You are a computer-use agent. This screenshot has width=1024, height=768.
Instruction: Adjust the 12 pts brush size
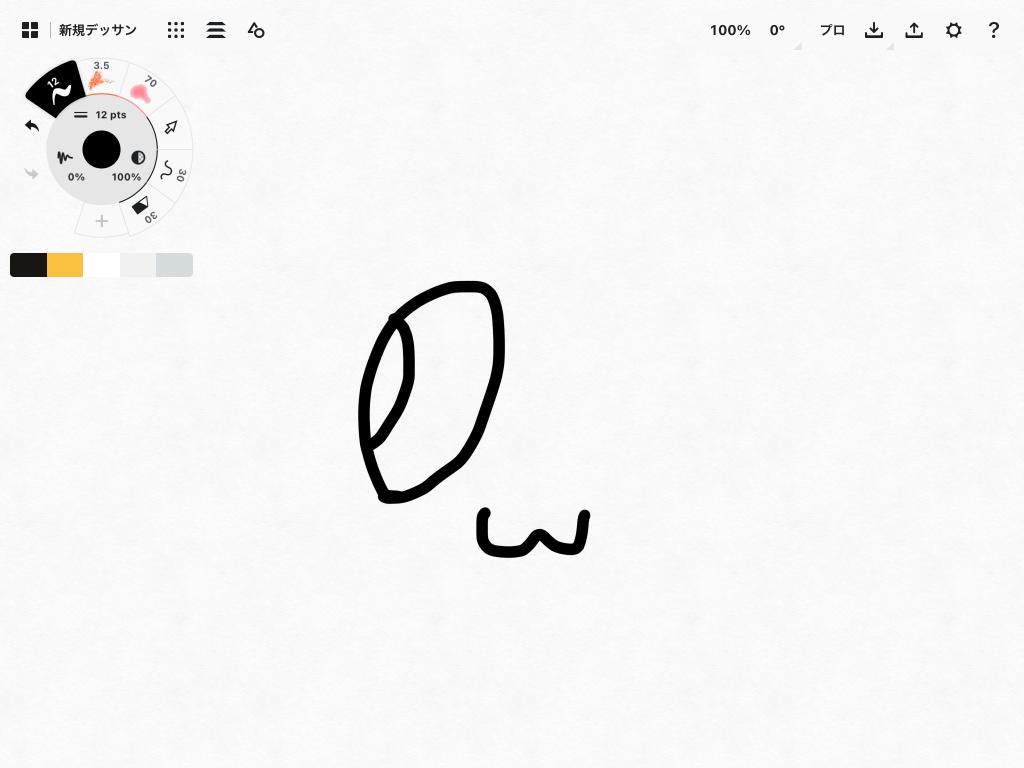tap(102, 115)
